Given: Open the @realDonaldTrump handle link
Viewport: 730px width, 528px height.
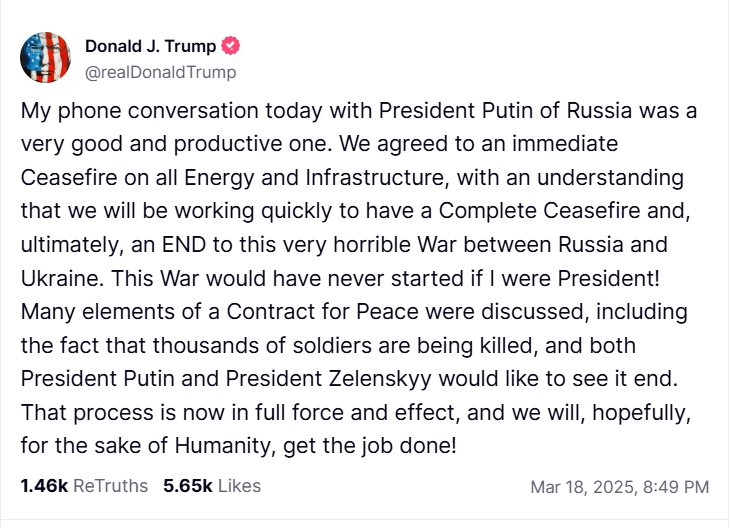Looking at the screenshot, I should [x=160, y=72].
